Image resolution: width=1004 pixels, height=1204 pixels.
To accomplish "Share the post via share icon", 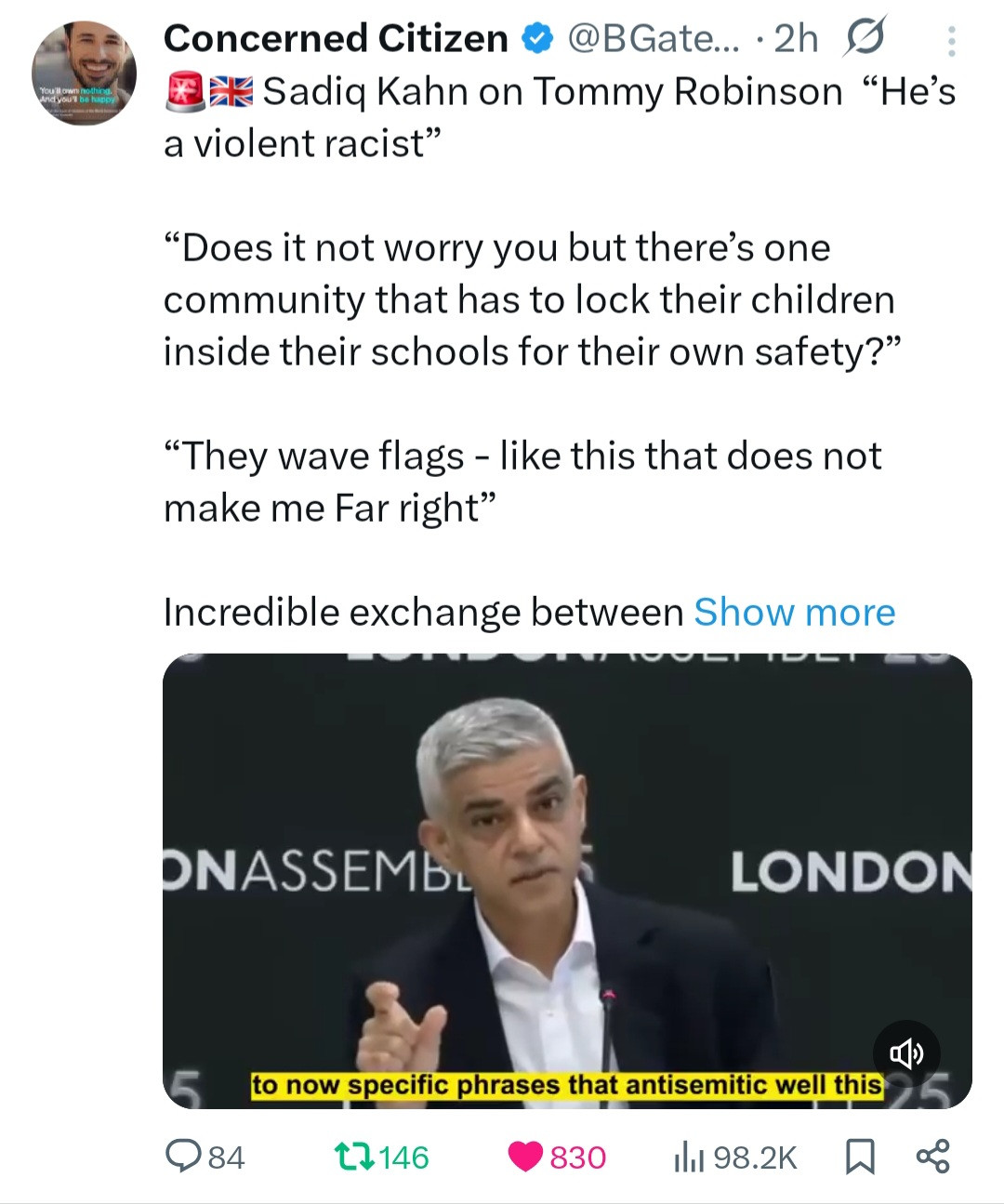I will click(x=932, y=1156).
